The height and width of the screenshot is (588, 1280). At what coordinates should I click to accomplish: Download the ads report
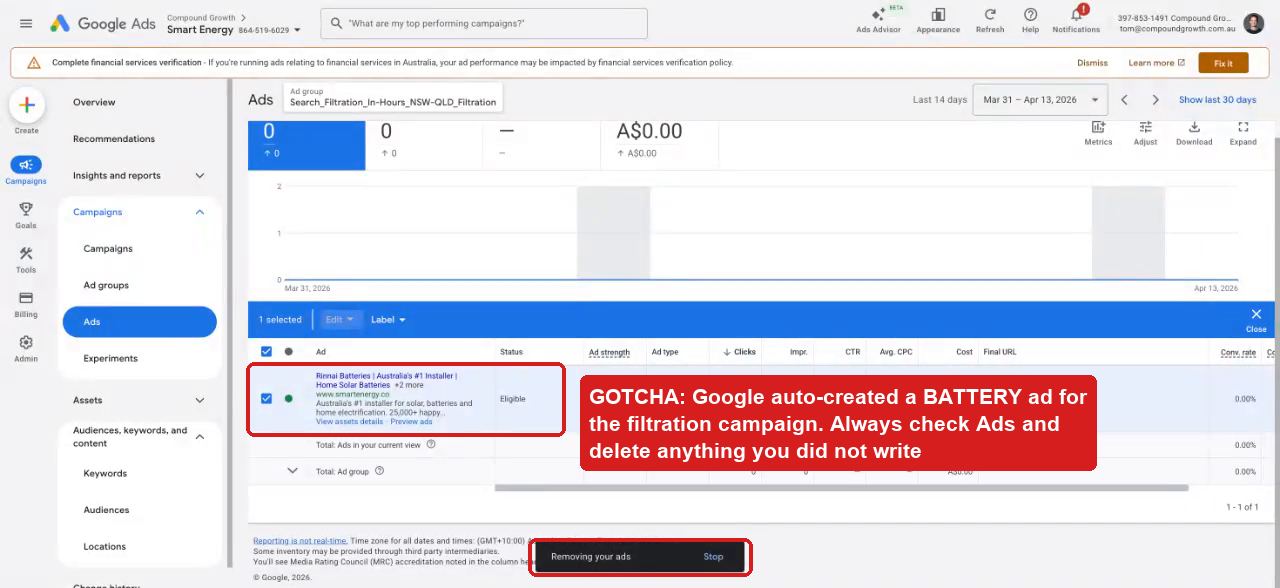pos(1194,132)
